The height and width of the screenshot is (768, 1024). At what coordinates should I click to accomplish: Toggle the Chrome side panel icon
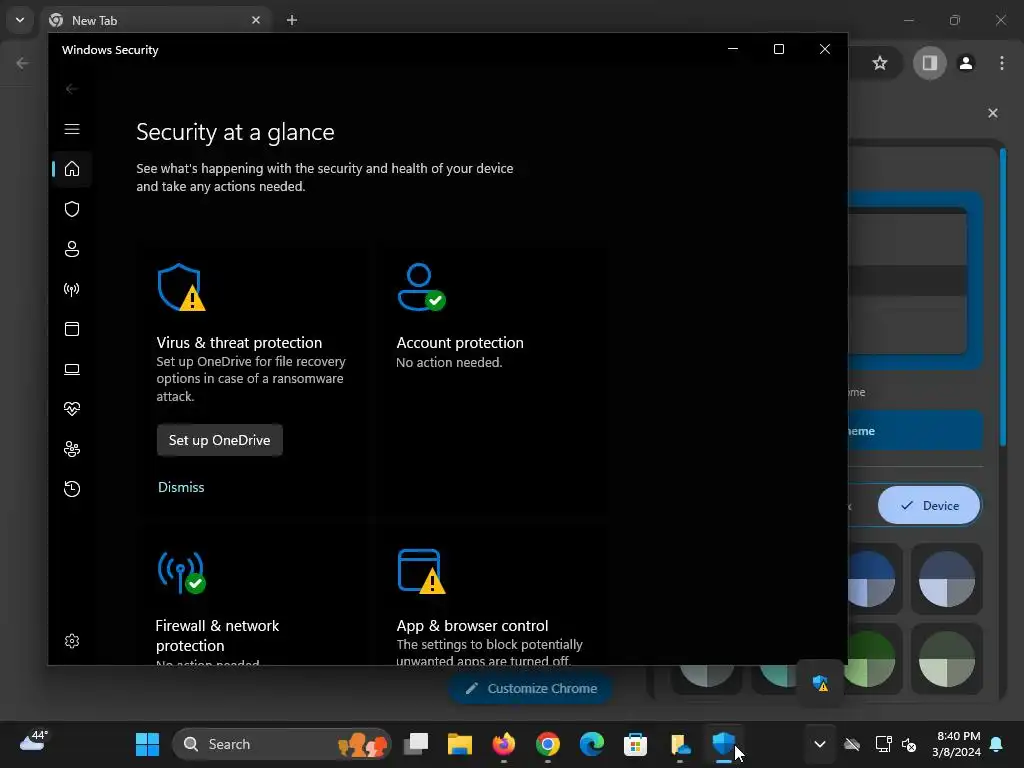pos(929,63)
